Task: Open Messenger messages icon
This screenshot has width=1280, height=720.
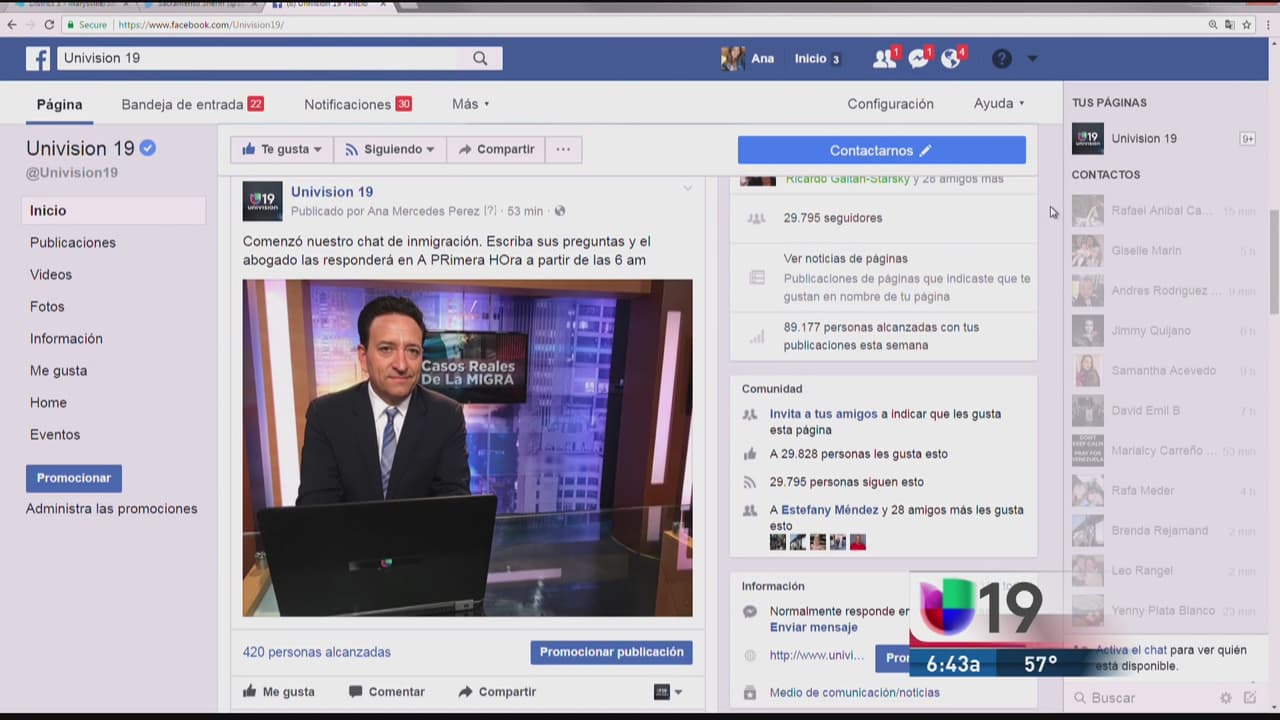Action: pyautogui.click(x=918, y=59)
